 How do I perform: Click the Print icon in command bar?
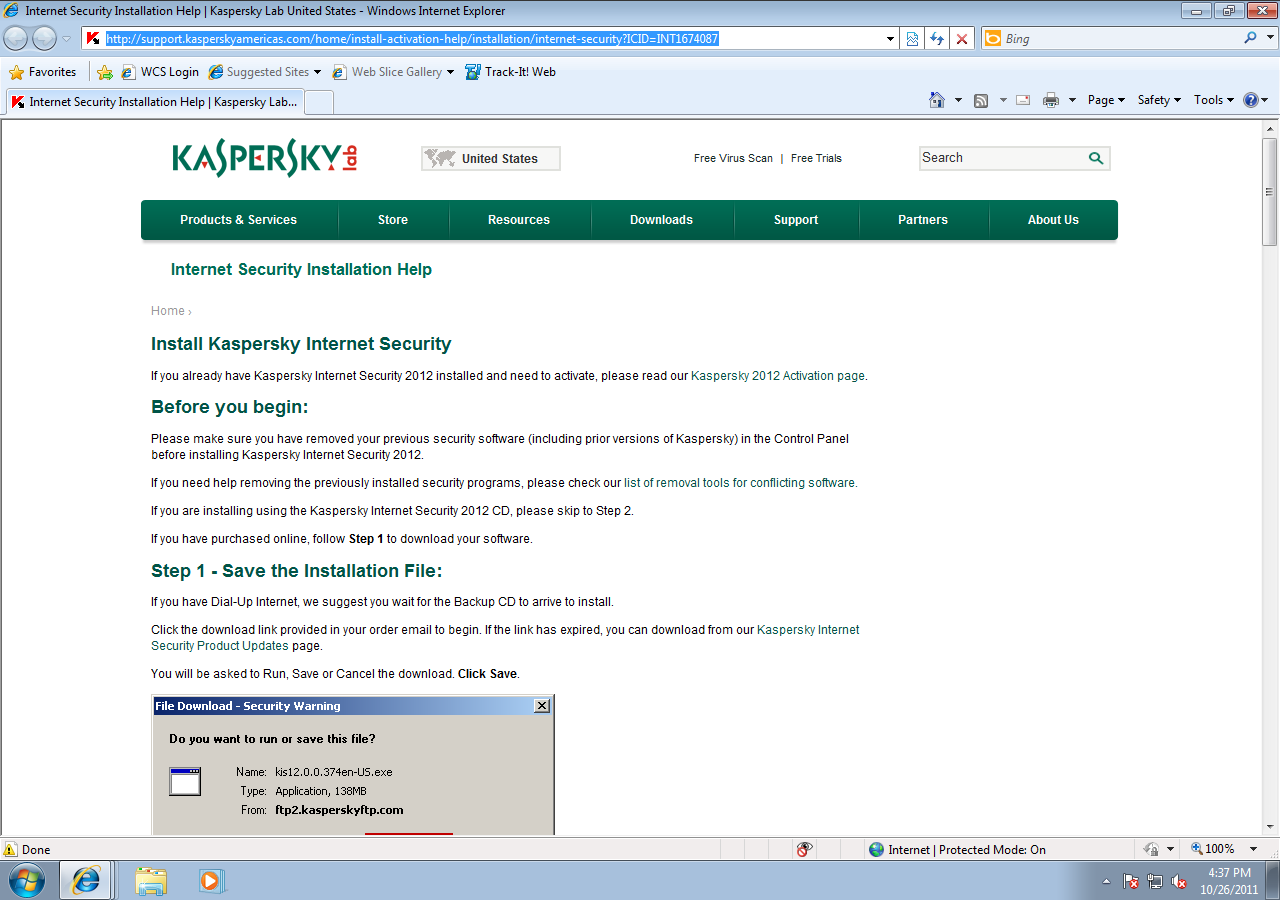[1051, 100]
